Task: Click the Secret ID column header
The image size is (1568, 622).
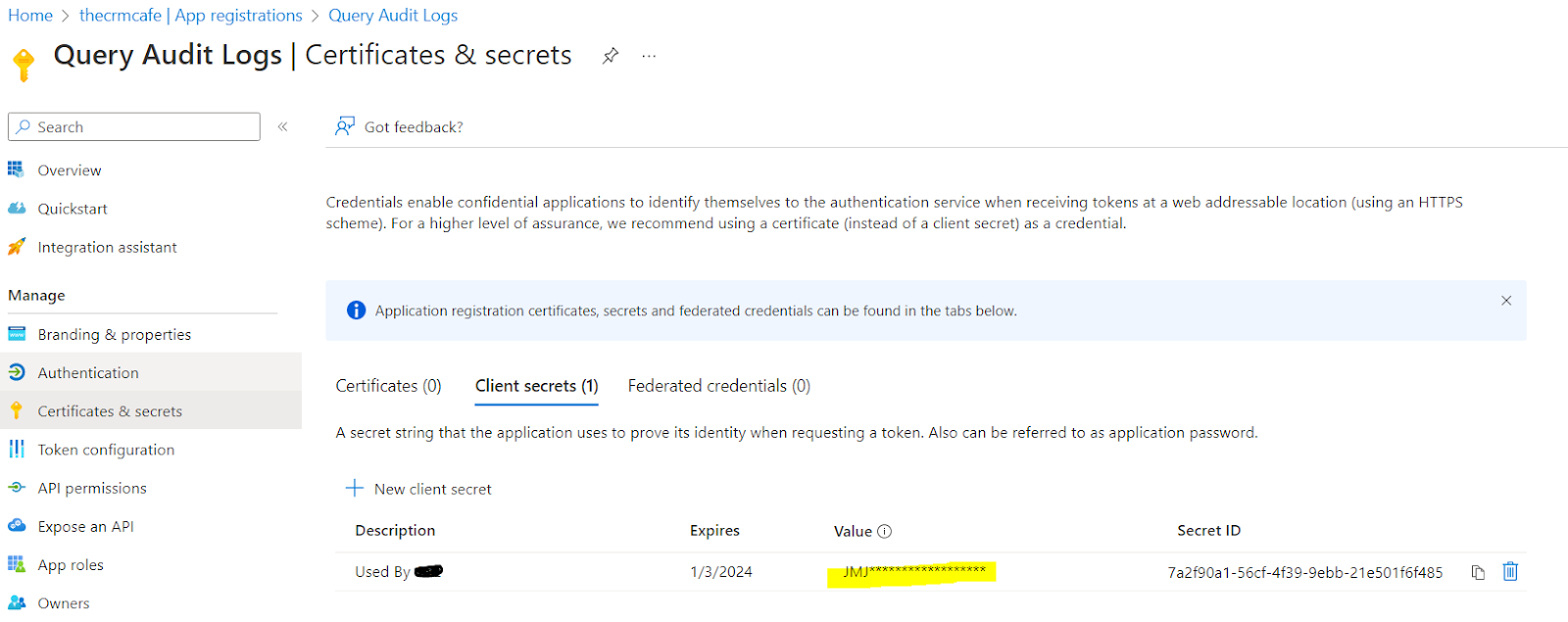Action: 1208,530
